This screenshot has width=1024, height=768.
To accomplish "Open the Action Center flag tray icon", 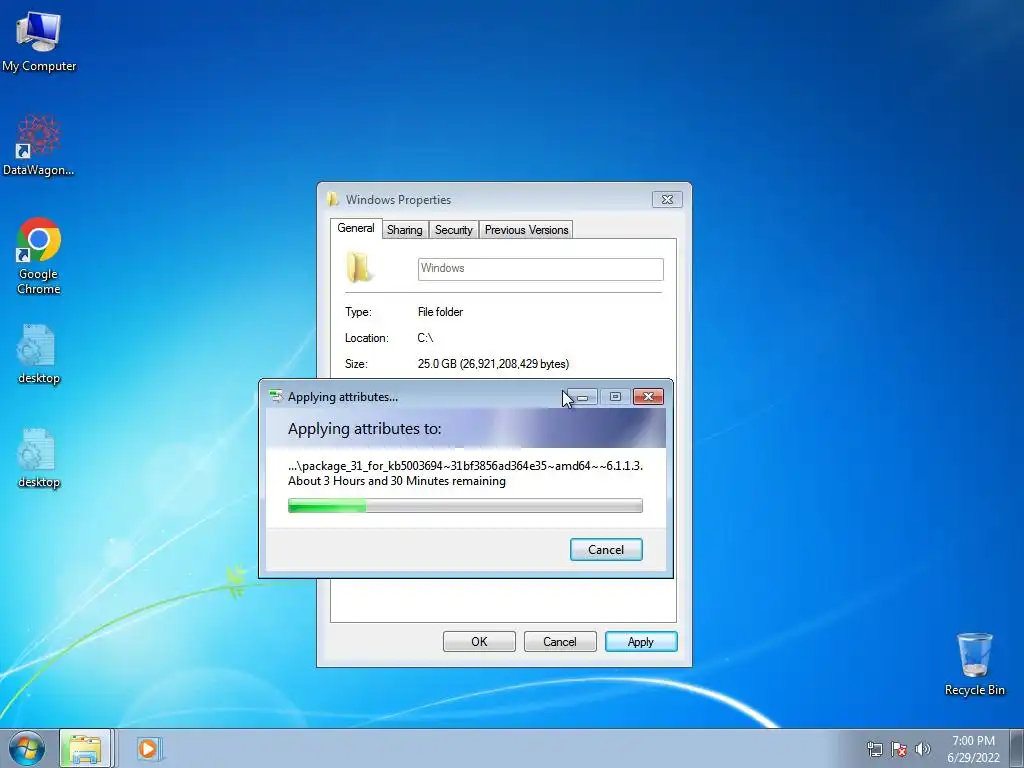I will (899, 749).
